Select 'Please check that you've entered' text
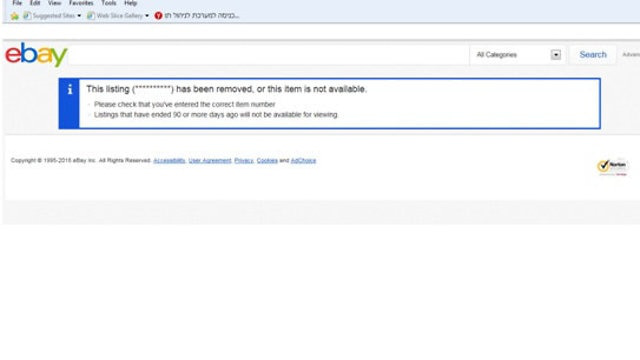Image resolution: width=640 pixels, height=360 pixels. coord(184,104)
